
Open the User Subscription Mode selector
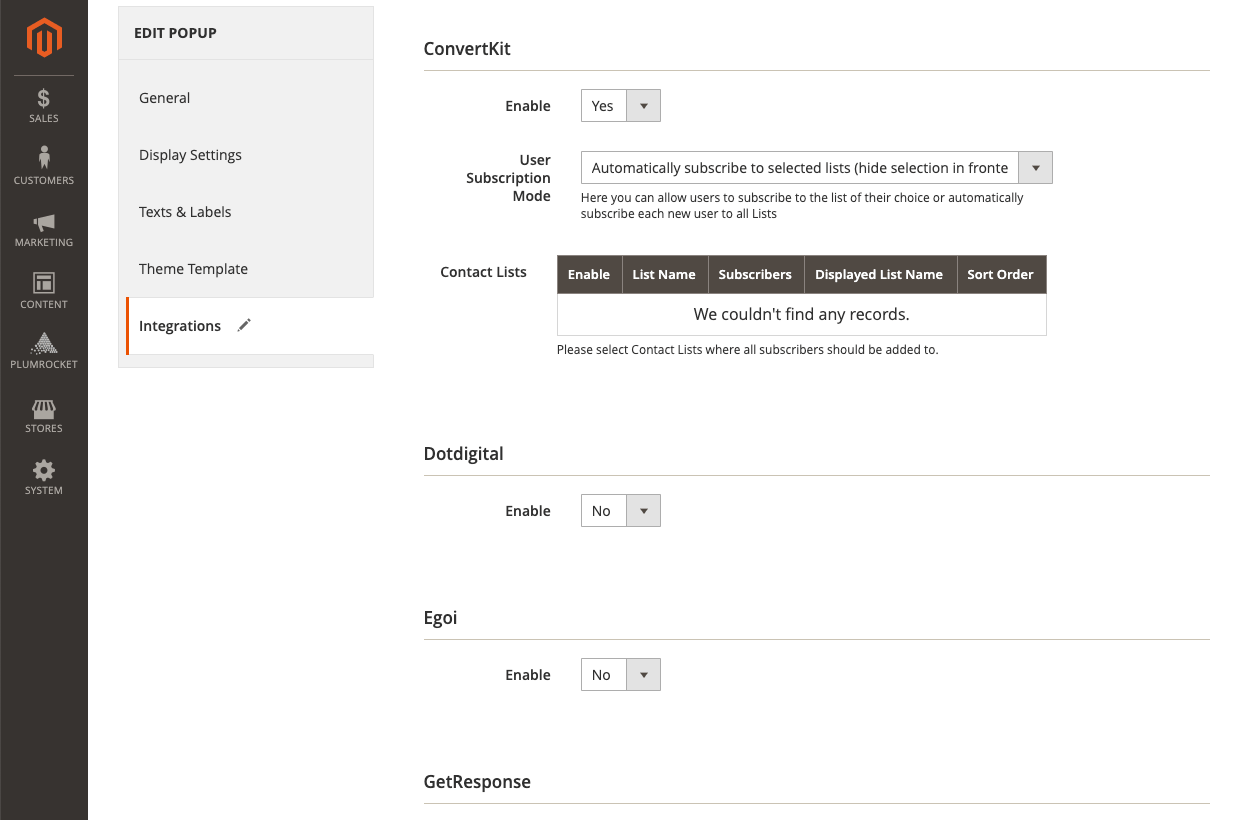1035,167
